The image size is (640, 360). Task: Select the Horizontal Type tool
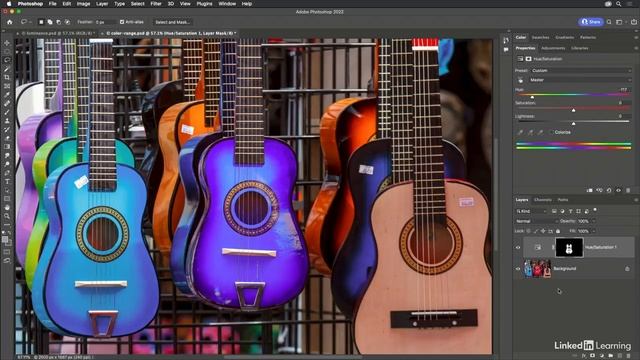(7, 182)
